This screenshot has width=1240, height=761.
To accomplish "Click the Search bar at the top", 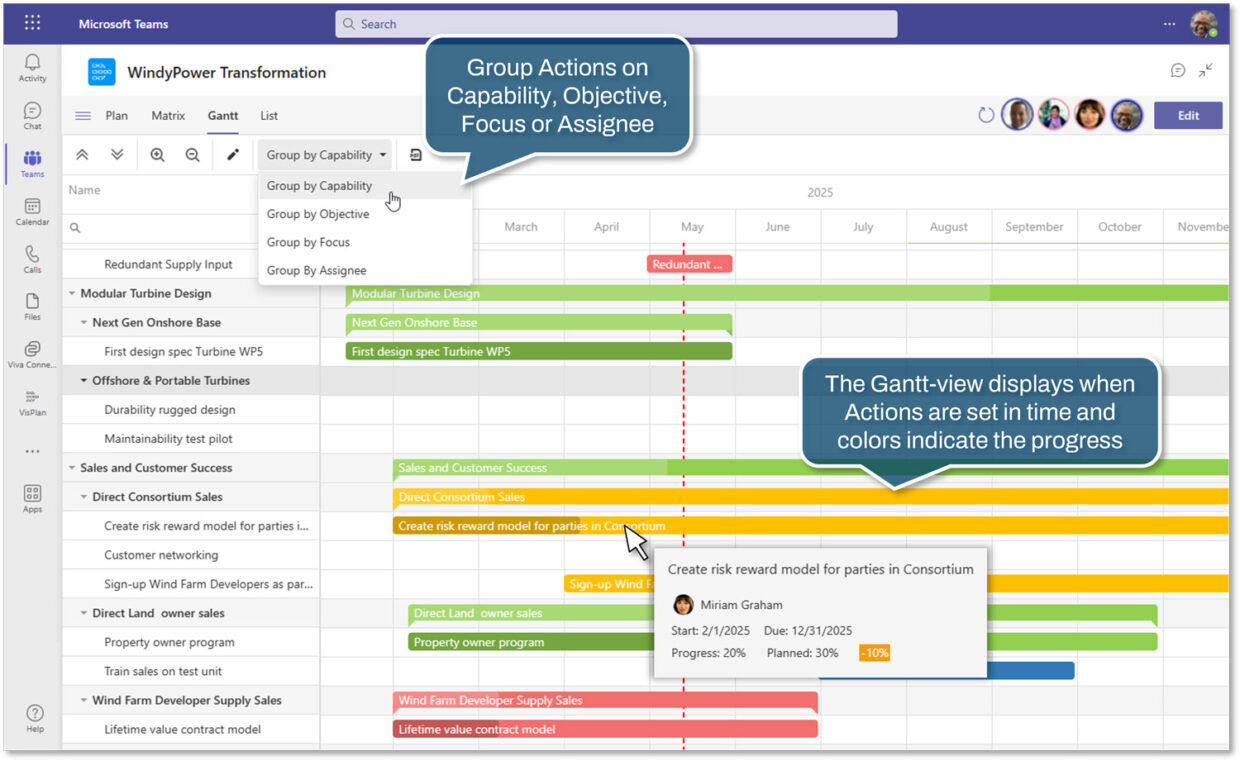I will click(x=615, y=23).
